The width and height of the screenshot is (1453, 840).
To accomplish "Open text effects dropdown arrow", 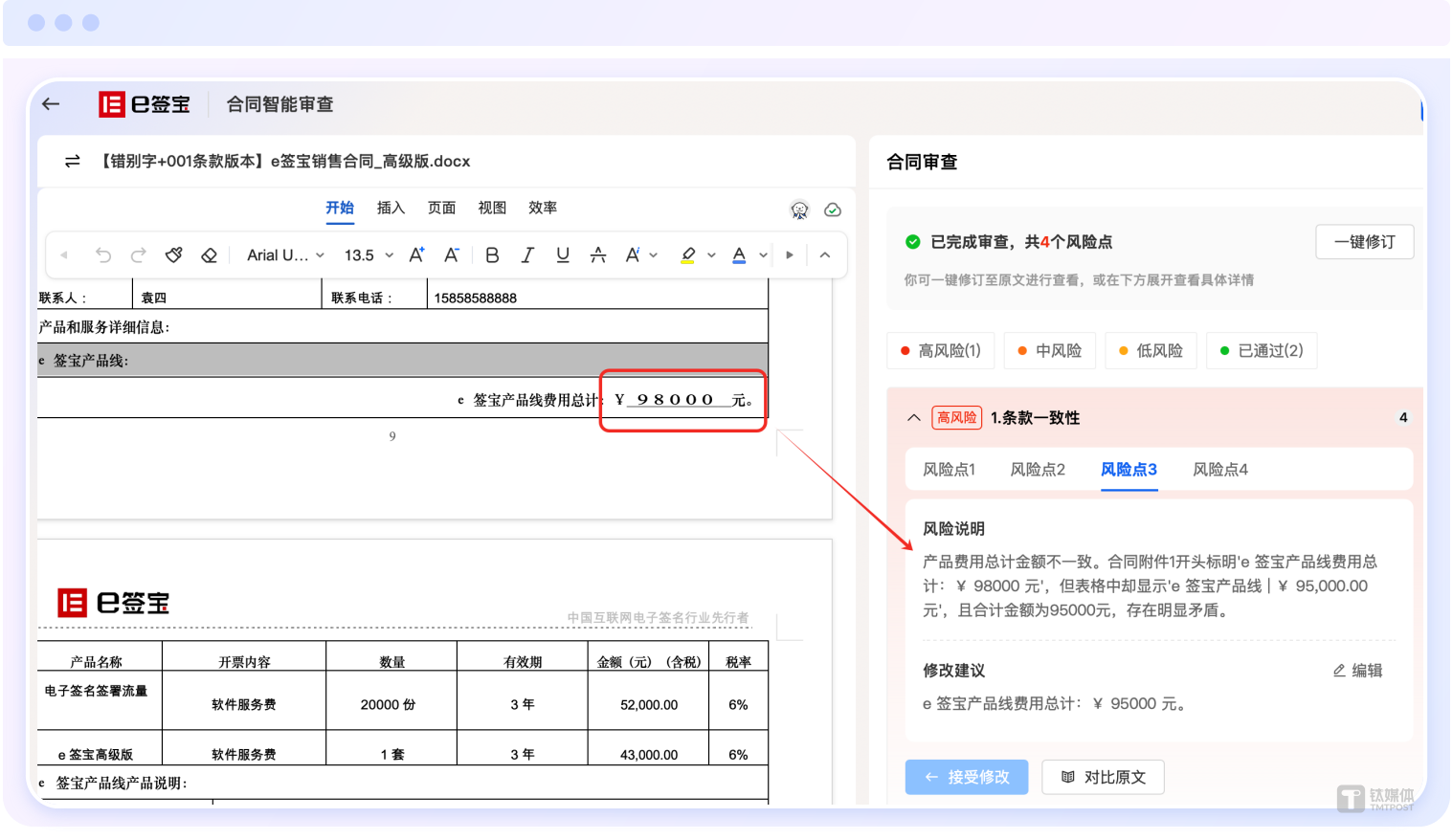I will click(654, 255).
